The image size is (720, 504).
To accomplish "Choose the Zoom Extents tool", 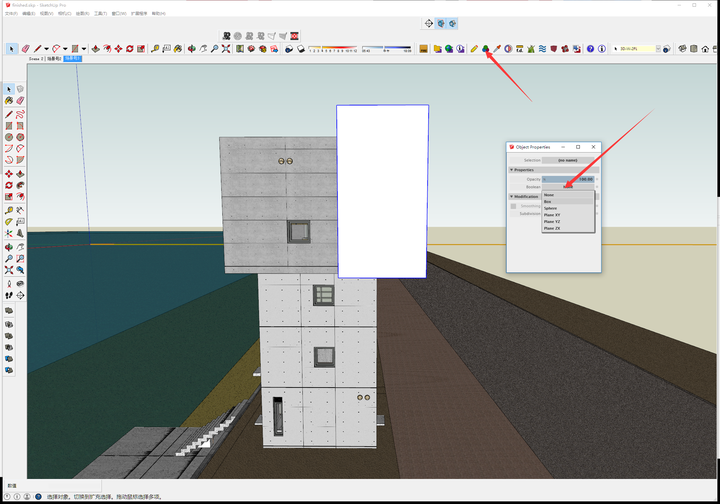I will (226, 48).
